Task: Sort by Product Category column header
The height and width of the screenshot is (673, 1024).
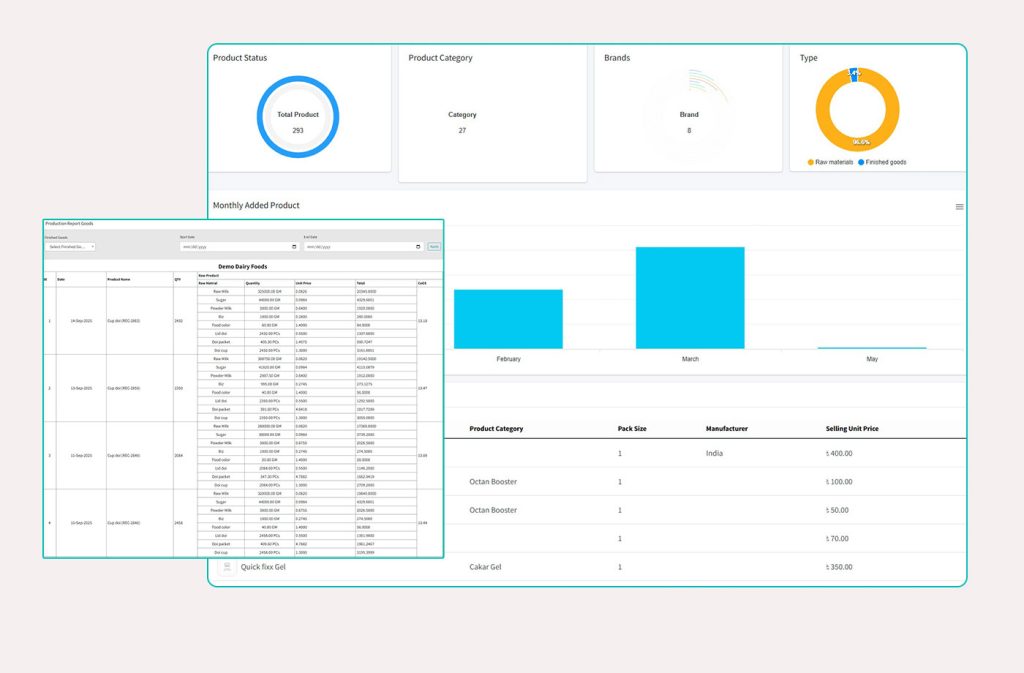Action: tap(496, 429)
